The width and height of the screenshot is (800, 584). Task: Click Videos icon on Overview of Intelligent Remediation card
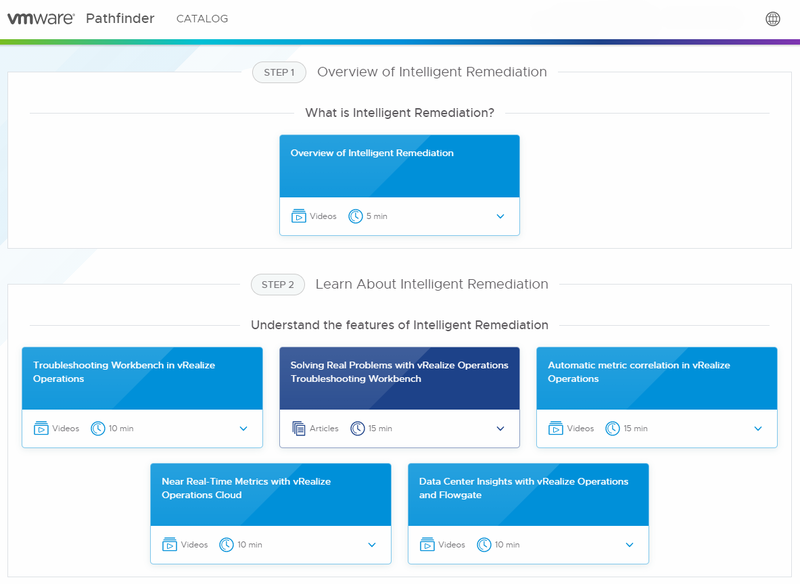click(x=299, y=216)
